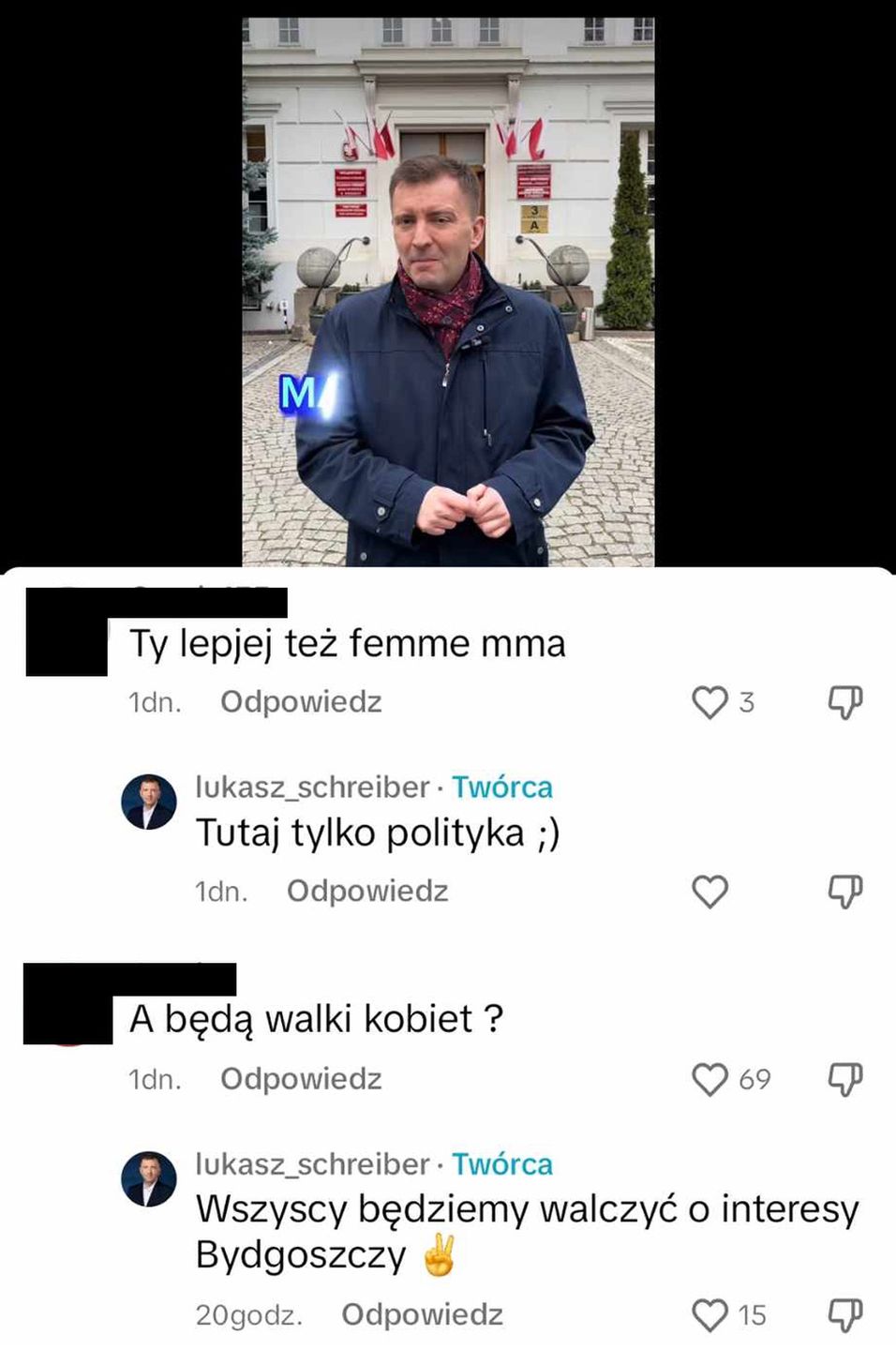Like the 'Tutaj tylko polityka' reply
This screenshot has height=1350, width=896.
coord(709,892)
